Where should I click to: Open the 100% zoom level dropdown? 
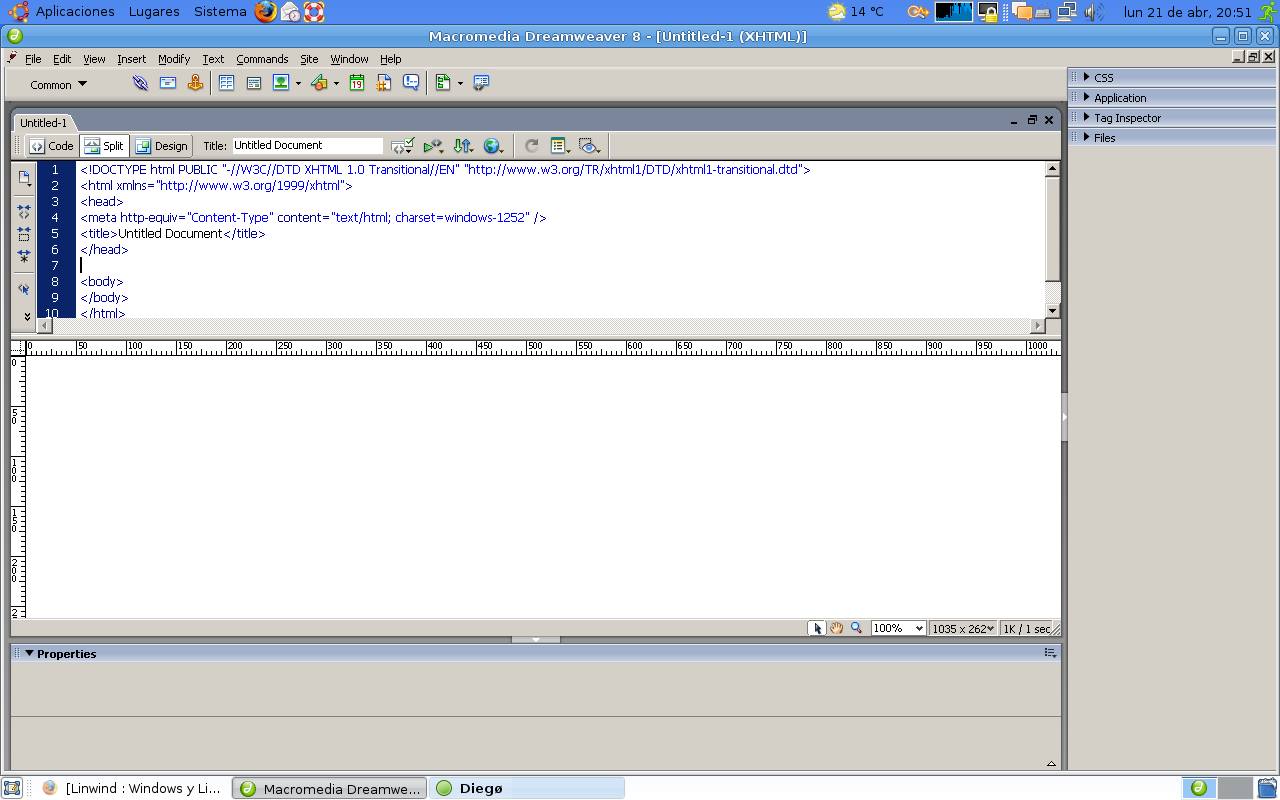[897, 628]
